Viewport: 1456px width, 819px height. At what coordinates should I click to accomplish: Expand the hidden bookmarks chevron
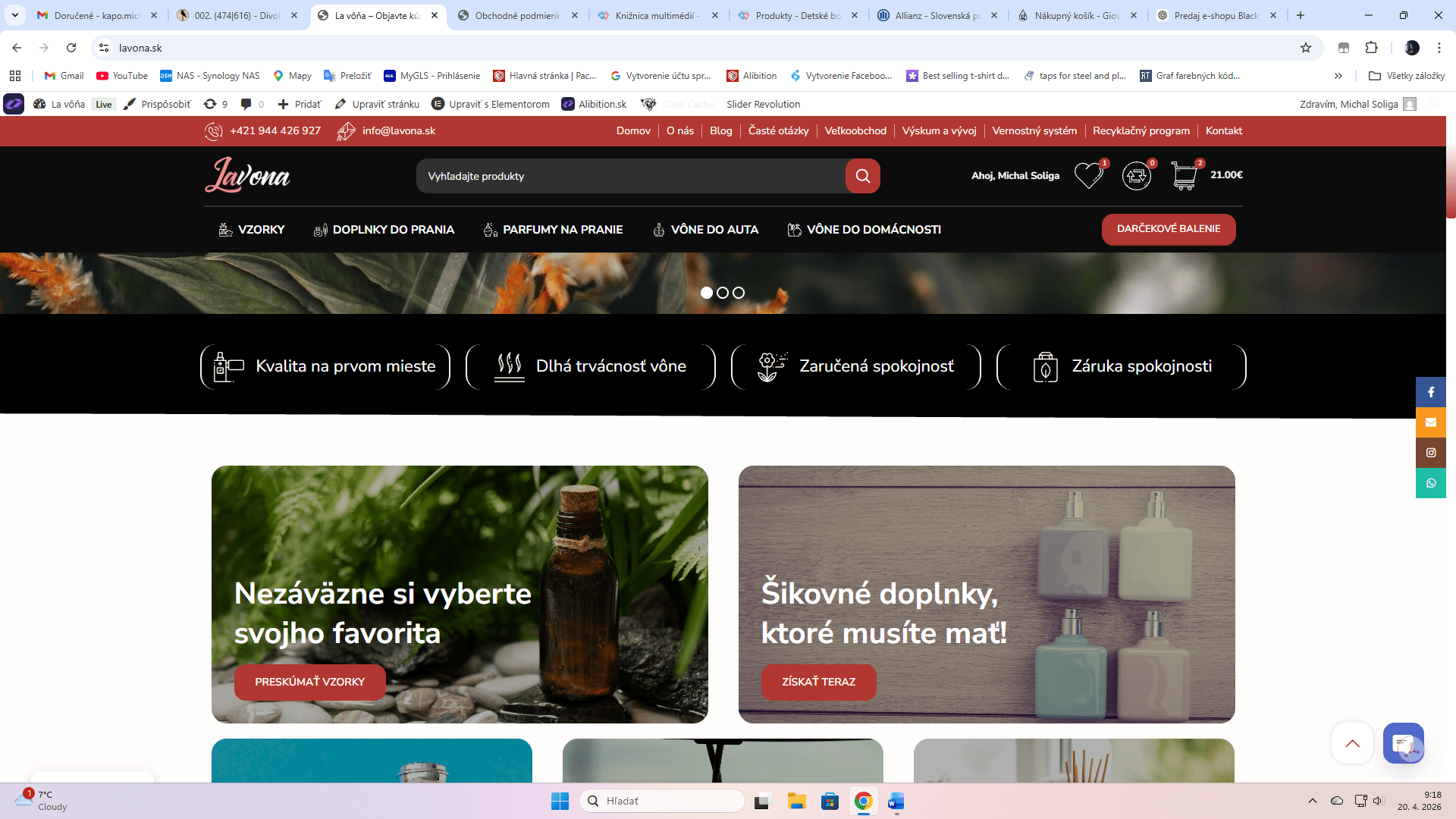[1338, 76]
